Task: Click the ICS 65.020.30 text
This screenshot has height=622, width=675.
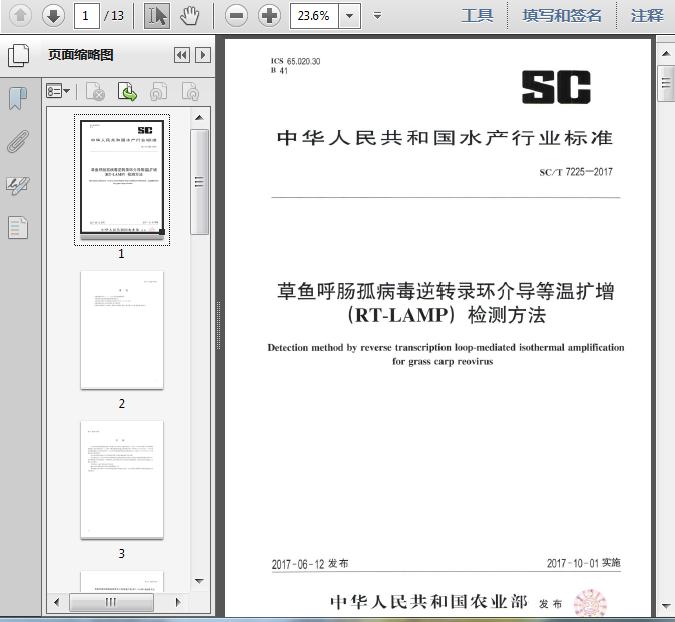Action: click(x=295, y=61)
